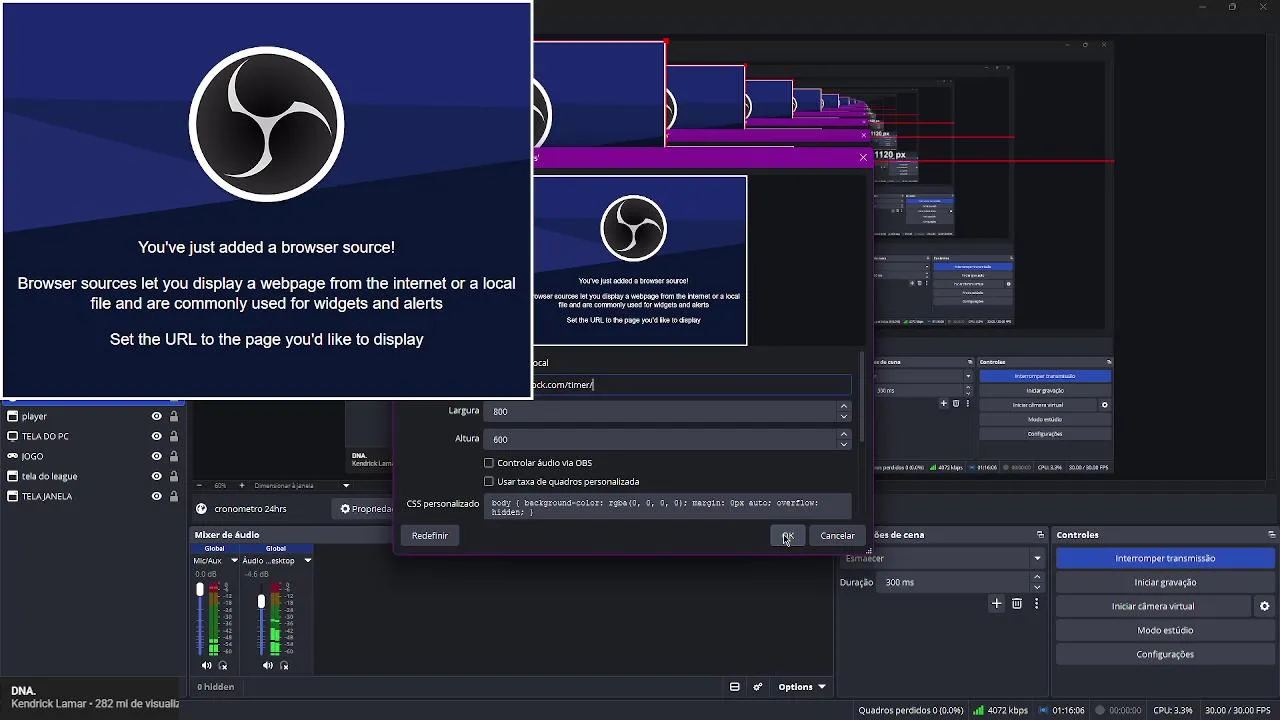This screenshot has height=720, width=1280.
Task: Toggle Mic/Aux monitoring headphone icon
Action: (x=223, y=665)
